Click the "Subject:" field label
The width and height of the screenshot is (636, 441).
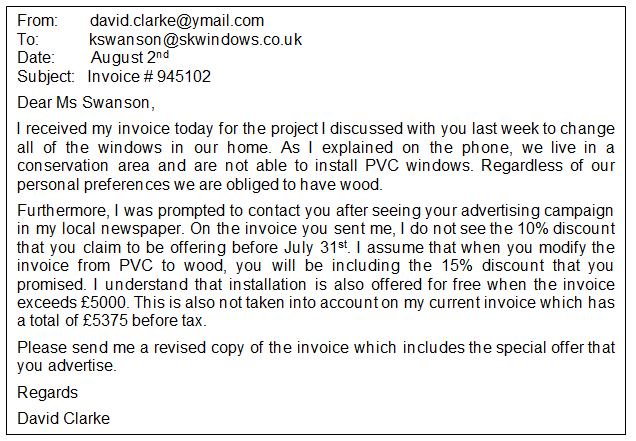point(46,76)
